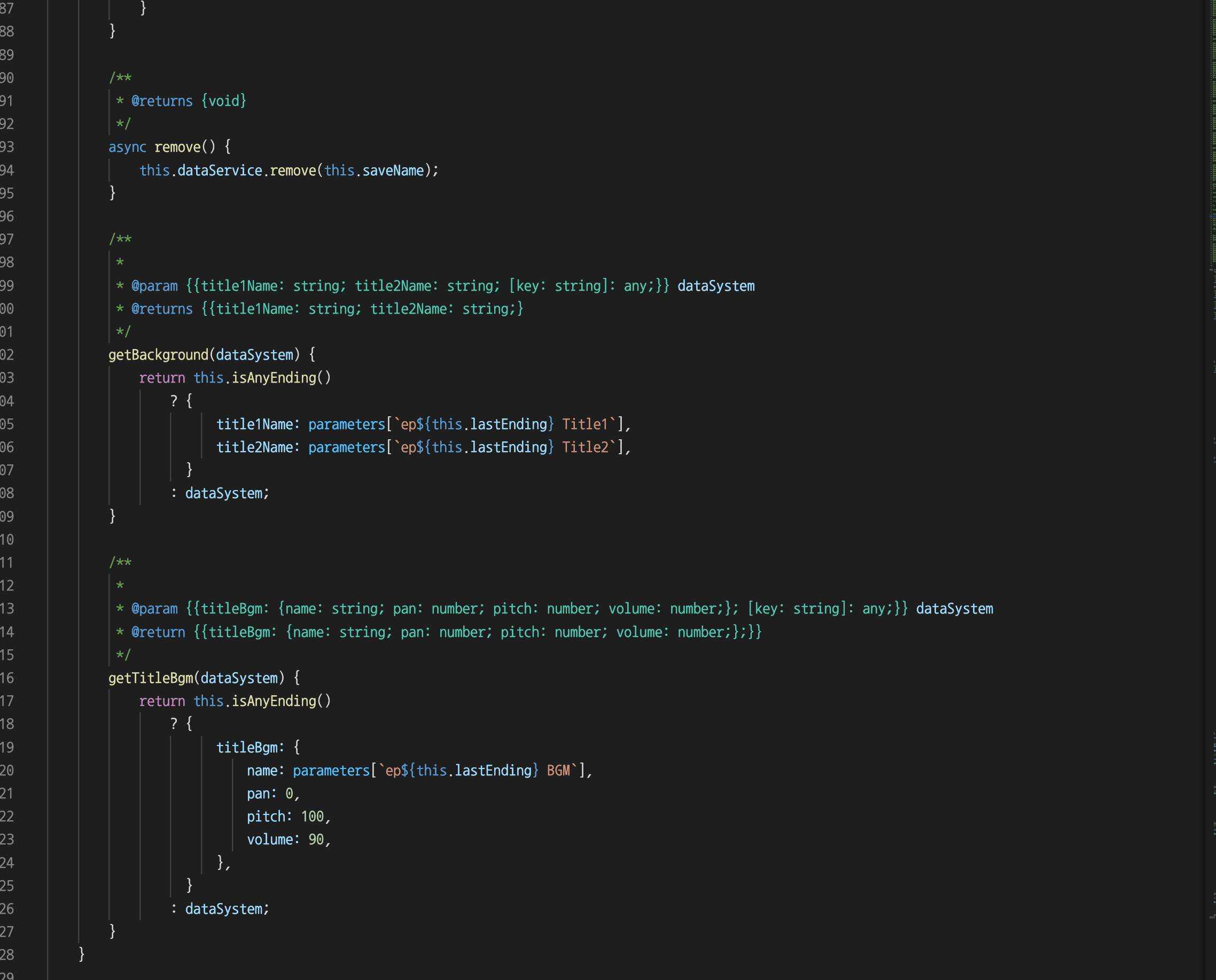
Task: Click the Title1 template string text
Action: [x=584, y=424]
